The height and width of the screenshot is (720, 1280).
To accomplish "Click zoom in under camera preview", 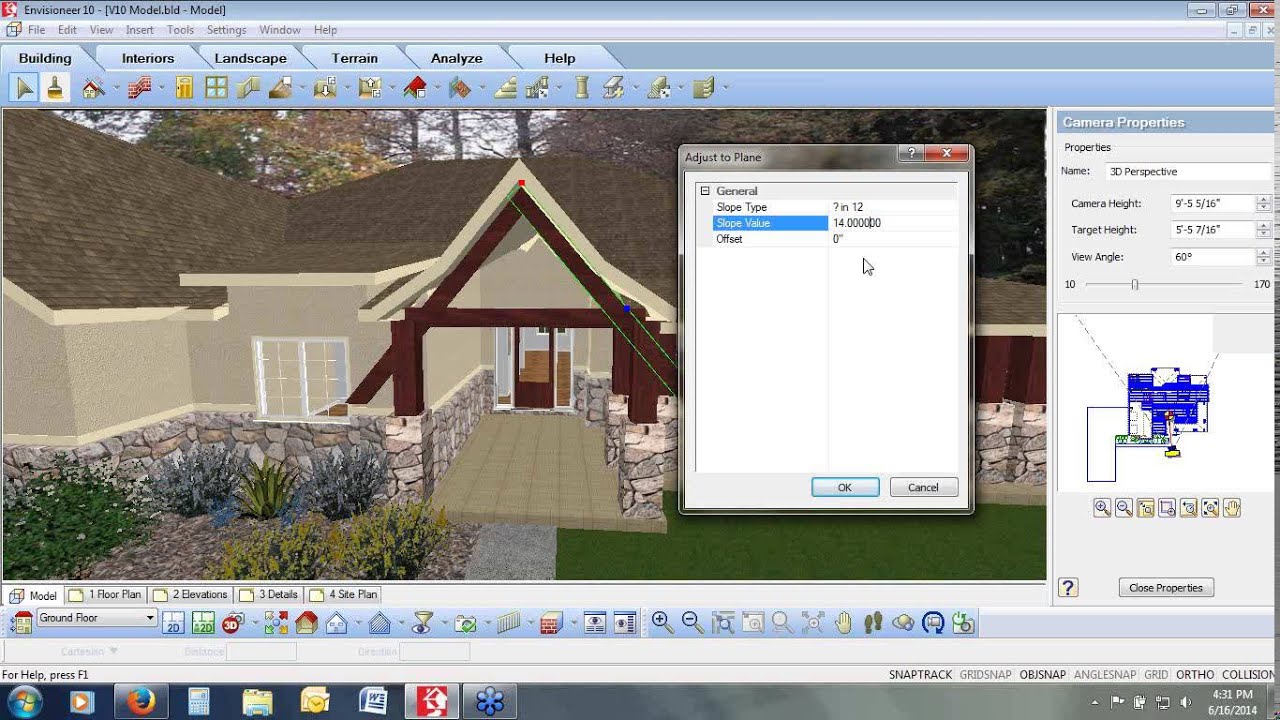I will point(1102,508).
